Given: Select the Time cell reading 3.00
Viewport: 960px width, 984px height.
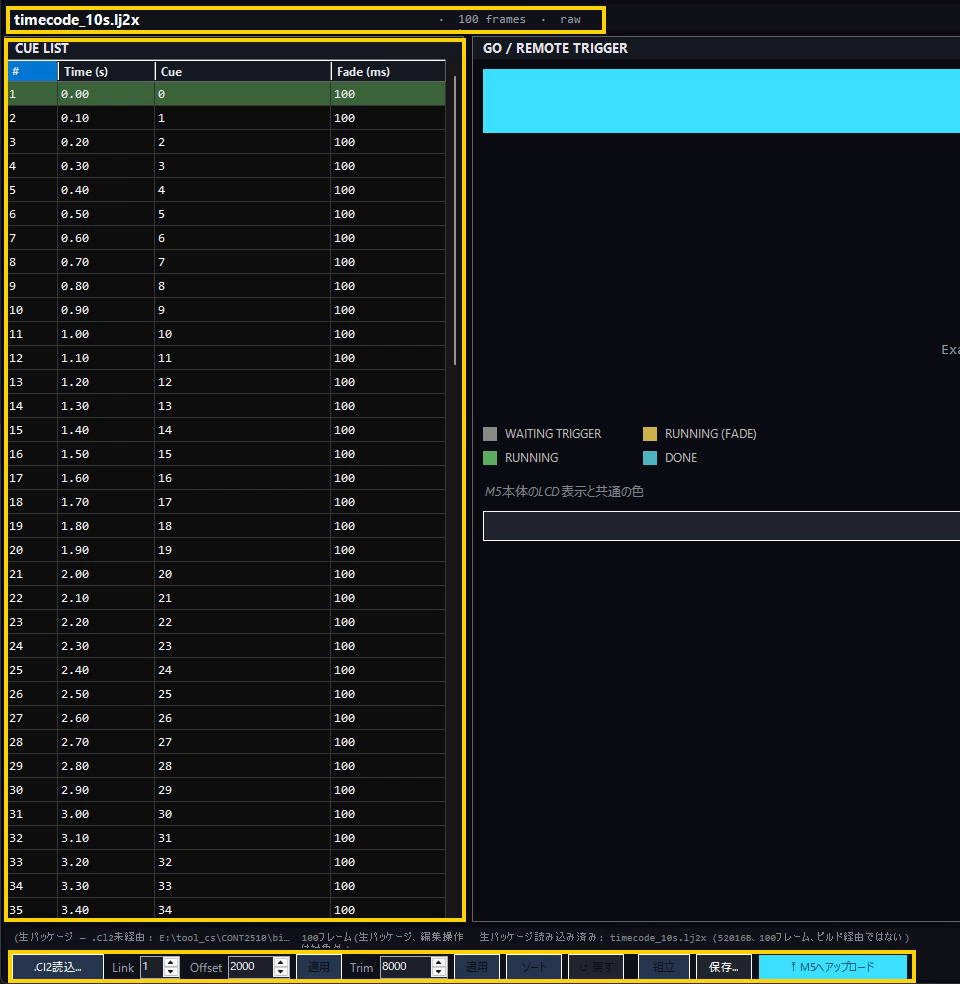Looking at the screenshot, I should tap(106, 814).
